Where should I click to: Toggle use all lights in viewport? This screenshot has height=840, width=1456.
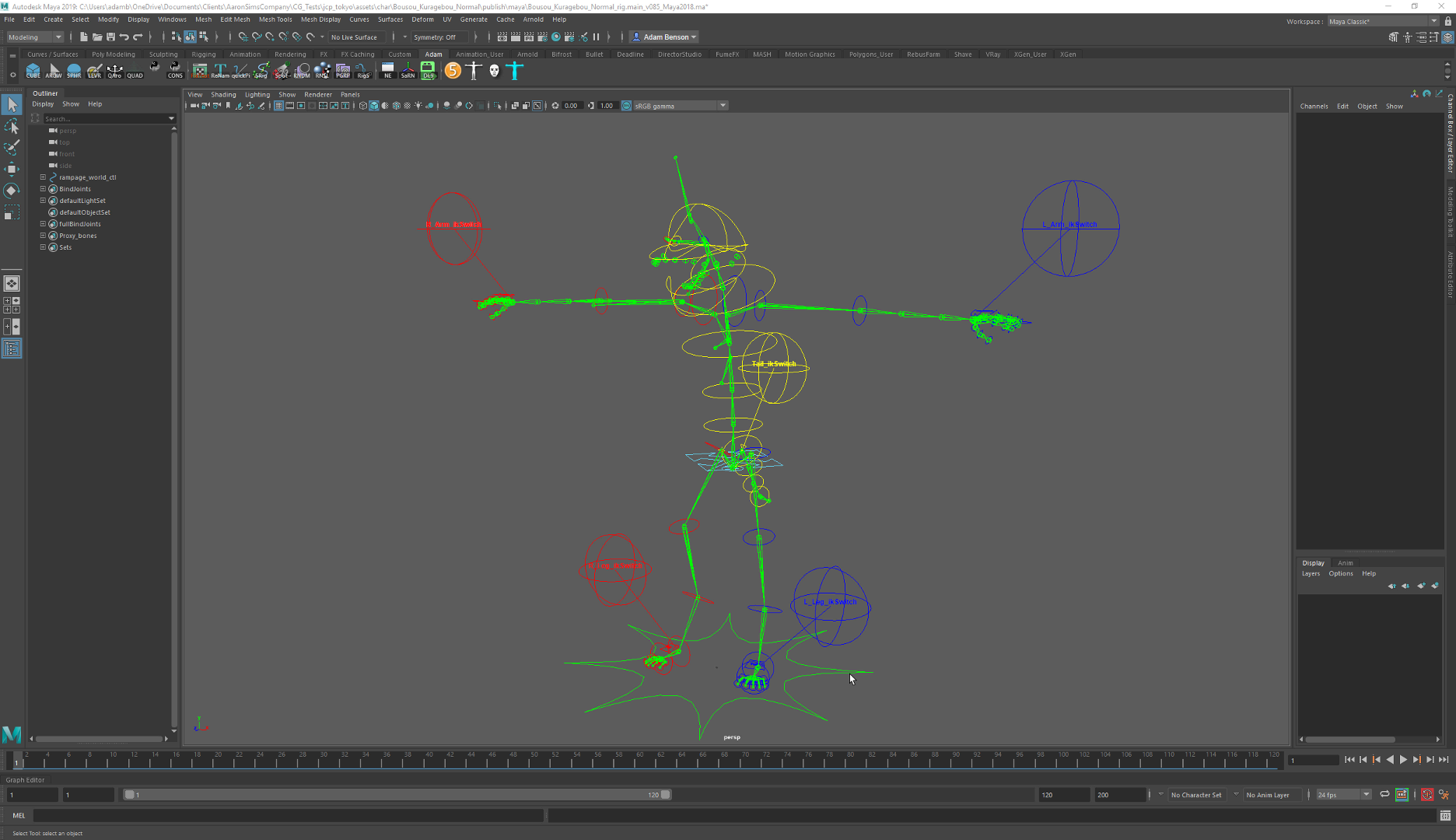pyautogui.click(x=418, y=106)
